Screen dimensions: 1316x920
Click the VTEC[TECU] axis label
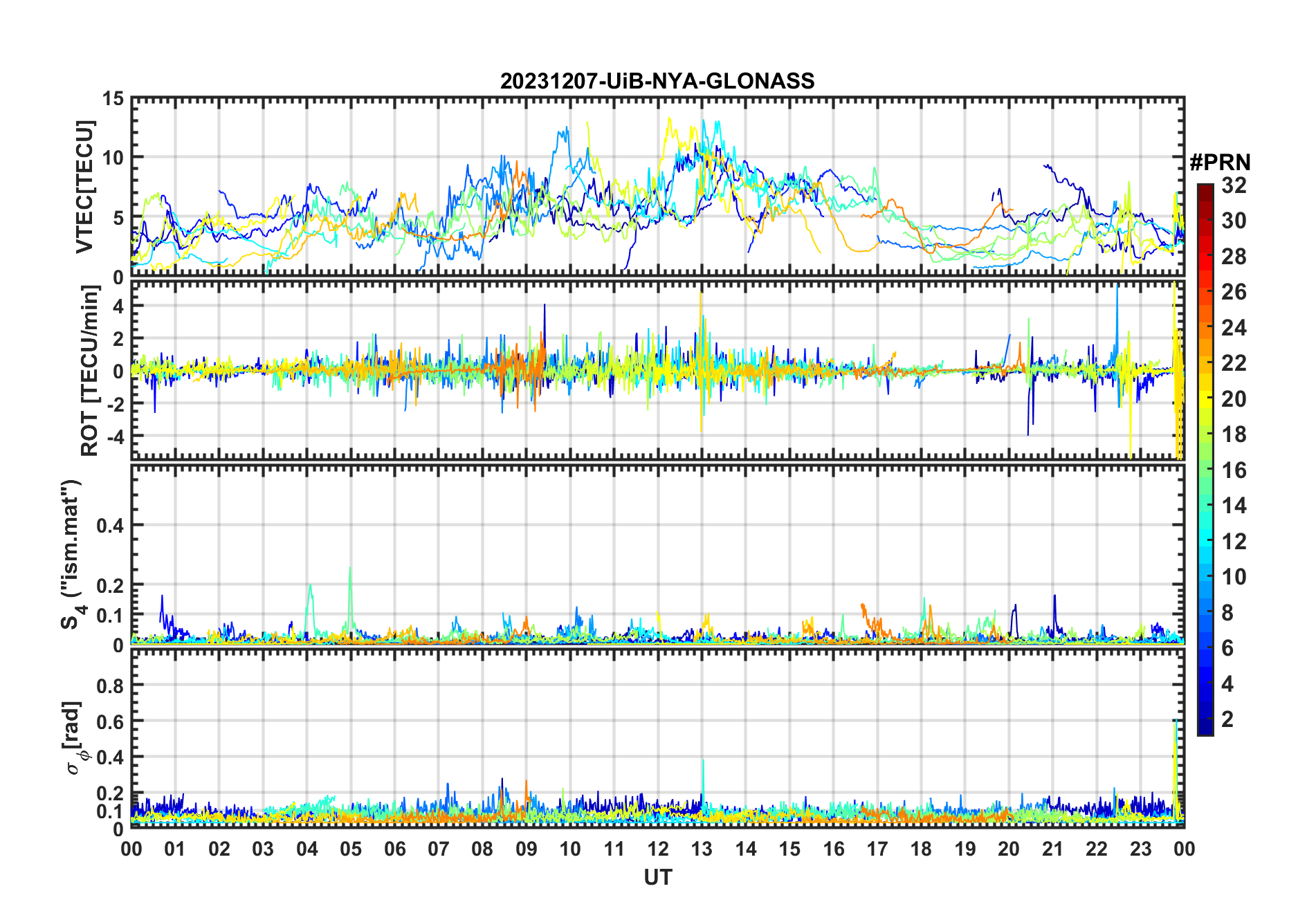(x=85, y=187)
